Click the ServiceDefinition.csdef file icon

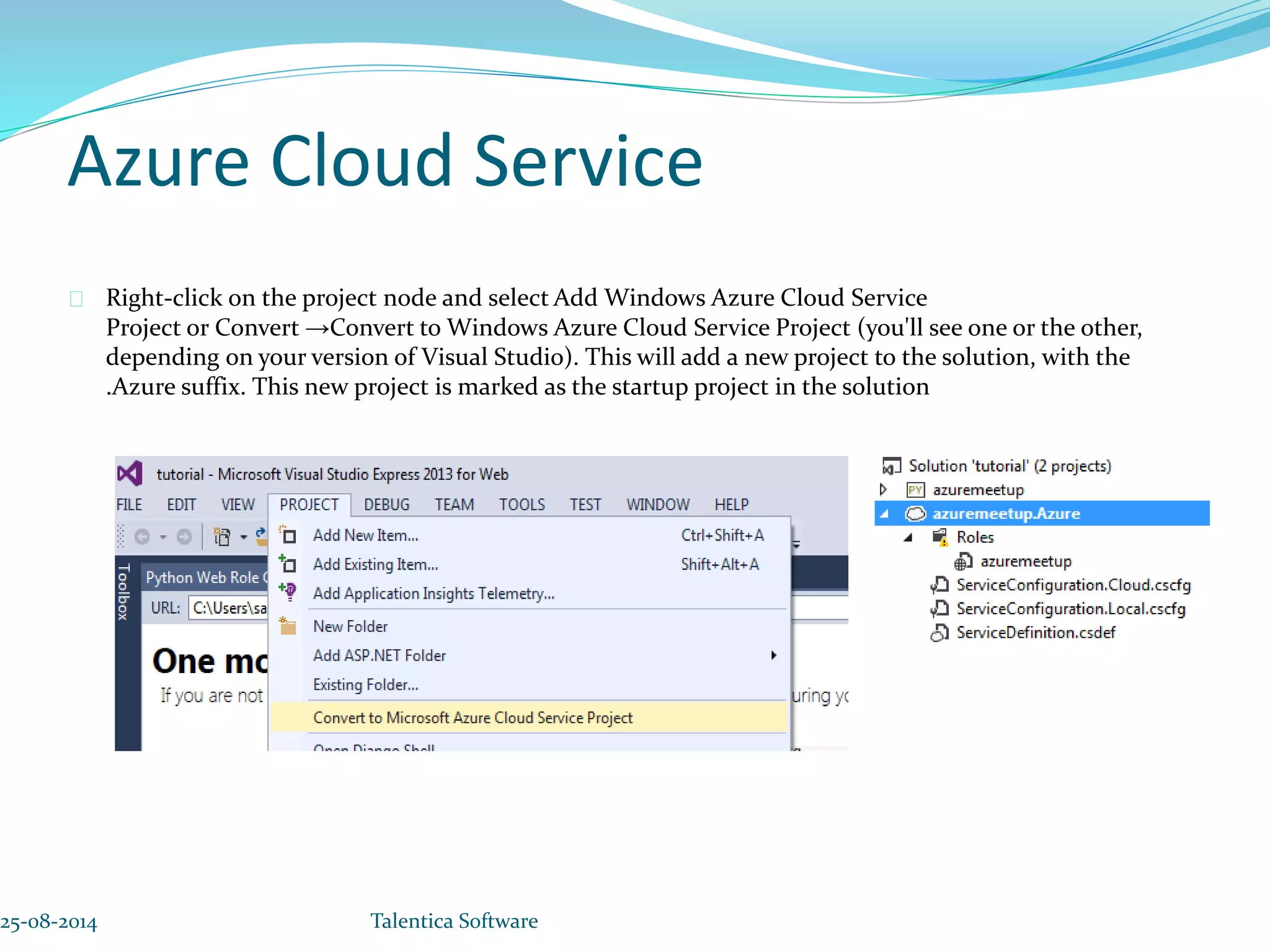tap(939, 632)
